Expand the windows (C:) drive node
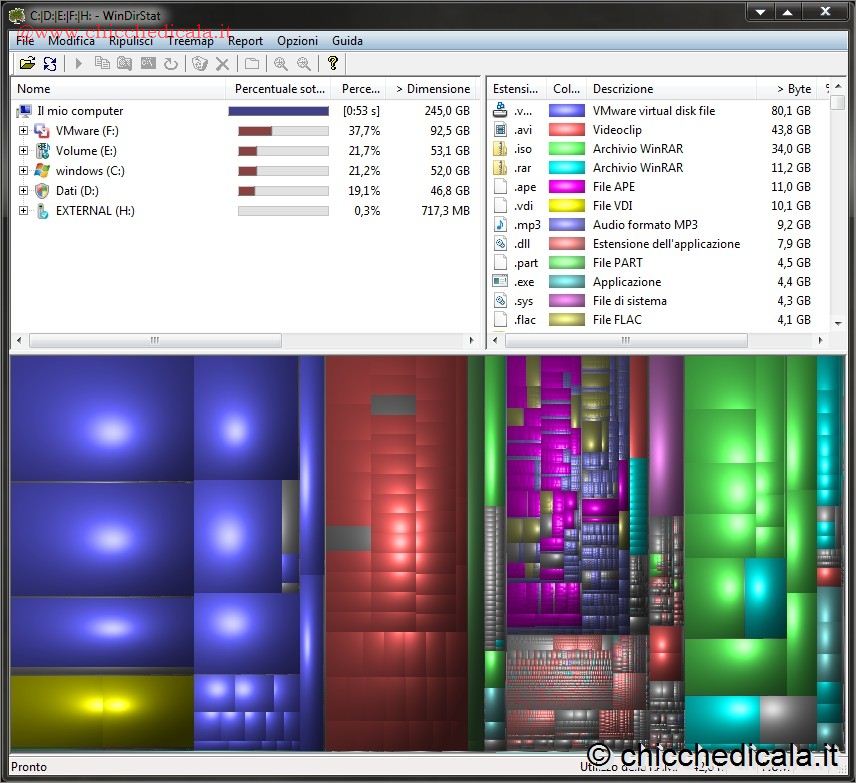The width and height of the screenshot is (856, 783). 24,171
